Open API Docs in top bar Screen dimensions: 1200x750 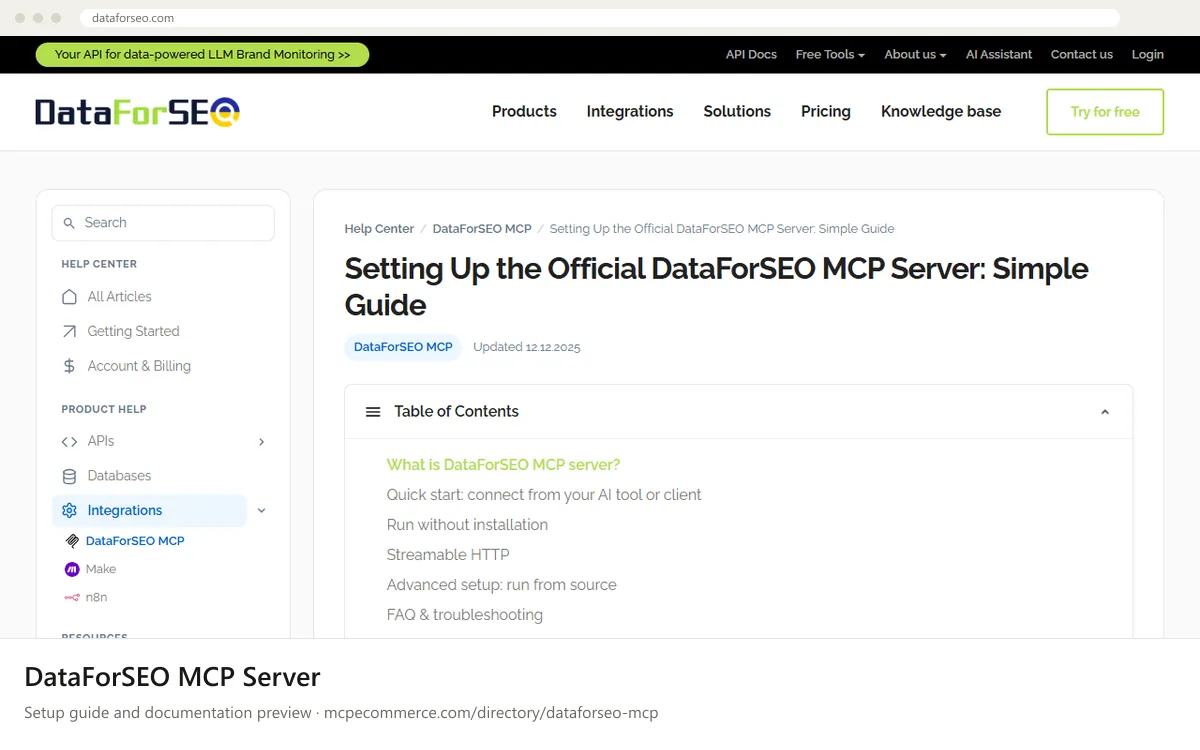751,55
